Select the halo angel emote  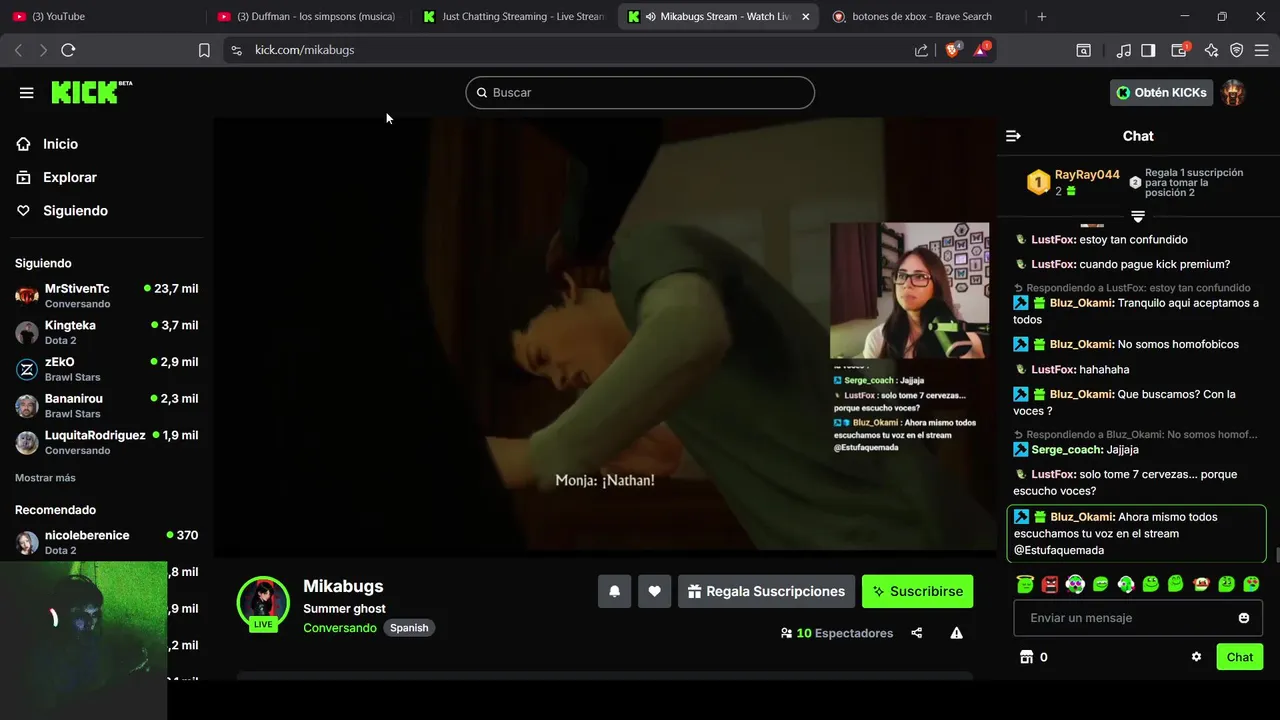1025,584
